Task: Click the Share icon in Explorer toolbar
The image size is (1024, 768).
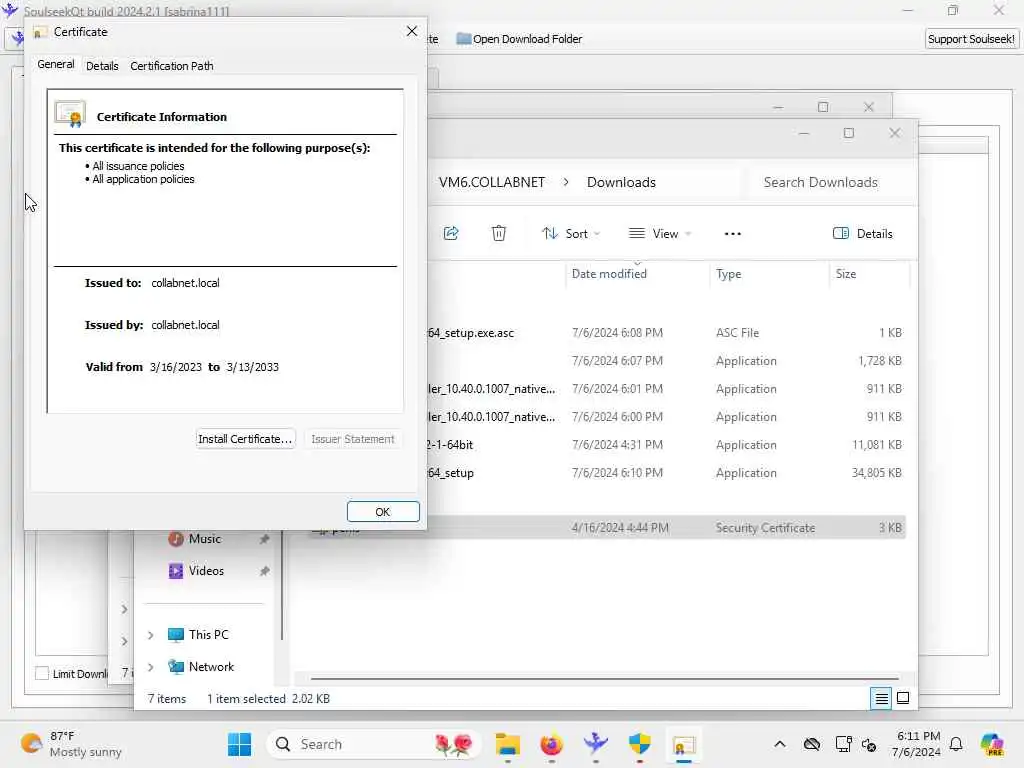Action: (451, 233)
